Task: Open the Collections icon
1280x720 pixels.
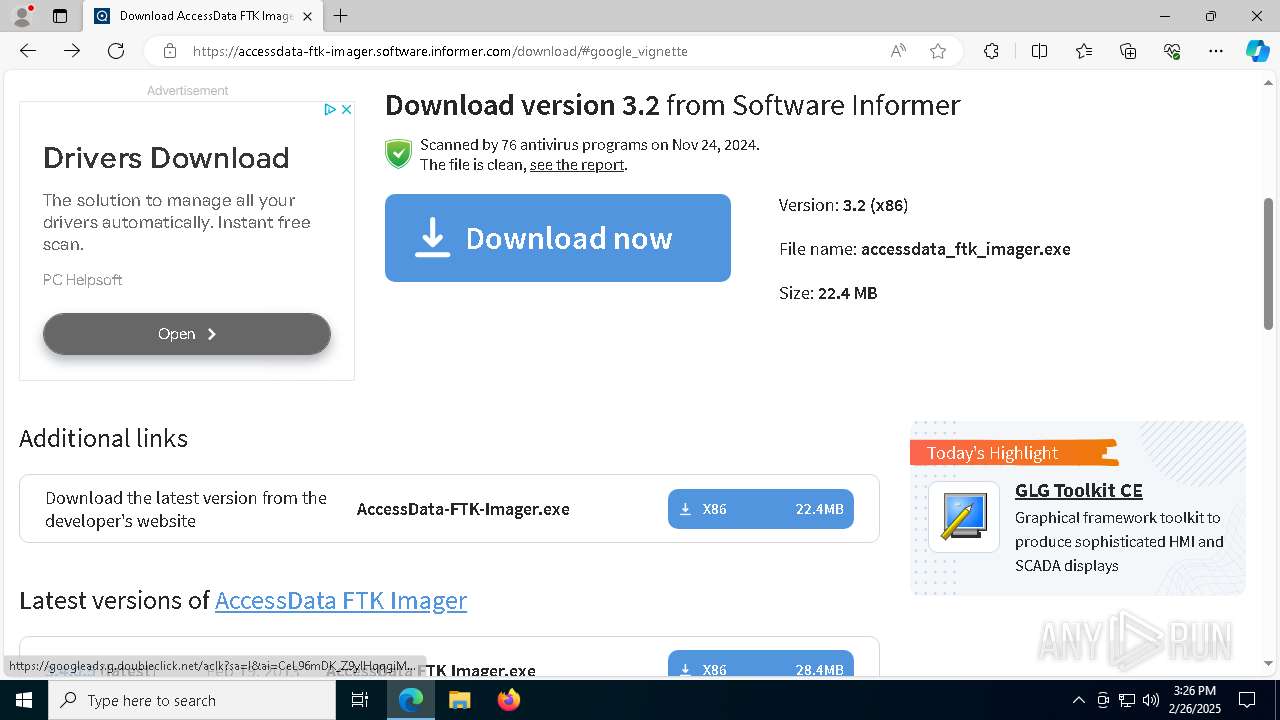Action: (x=1128, y=51)
